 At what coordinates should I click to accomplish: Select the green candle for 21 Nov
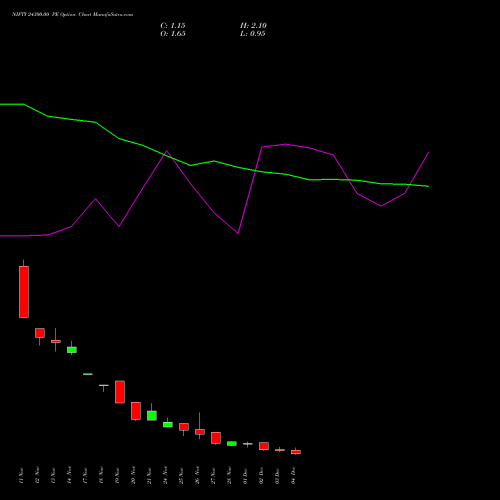pyautogui.click(x=152, y=415)
